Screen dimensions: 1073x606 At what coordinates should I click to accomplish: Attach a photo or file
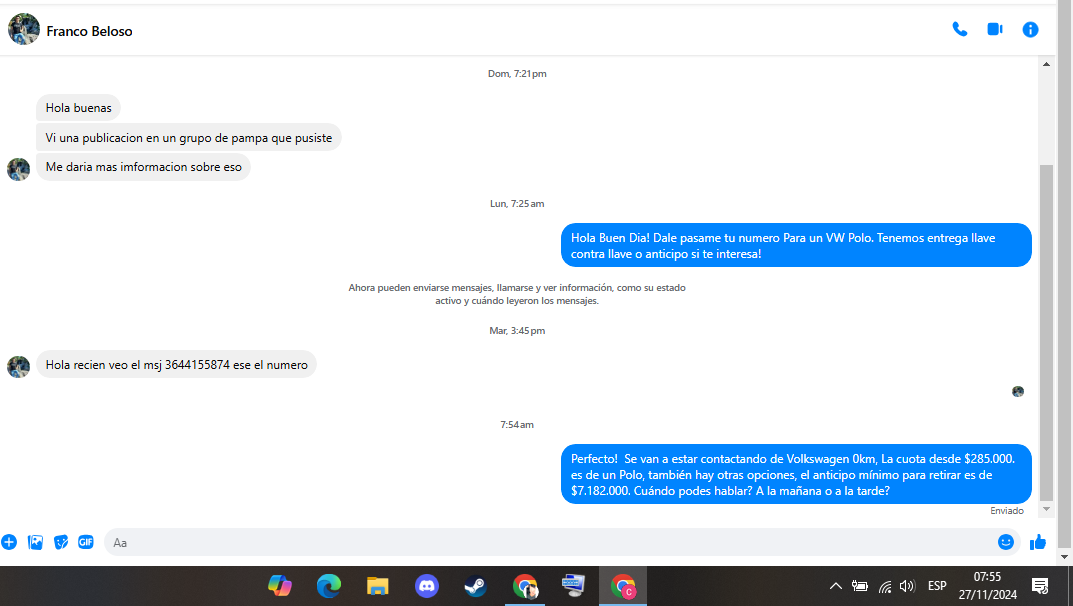coord(35,542)
